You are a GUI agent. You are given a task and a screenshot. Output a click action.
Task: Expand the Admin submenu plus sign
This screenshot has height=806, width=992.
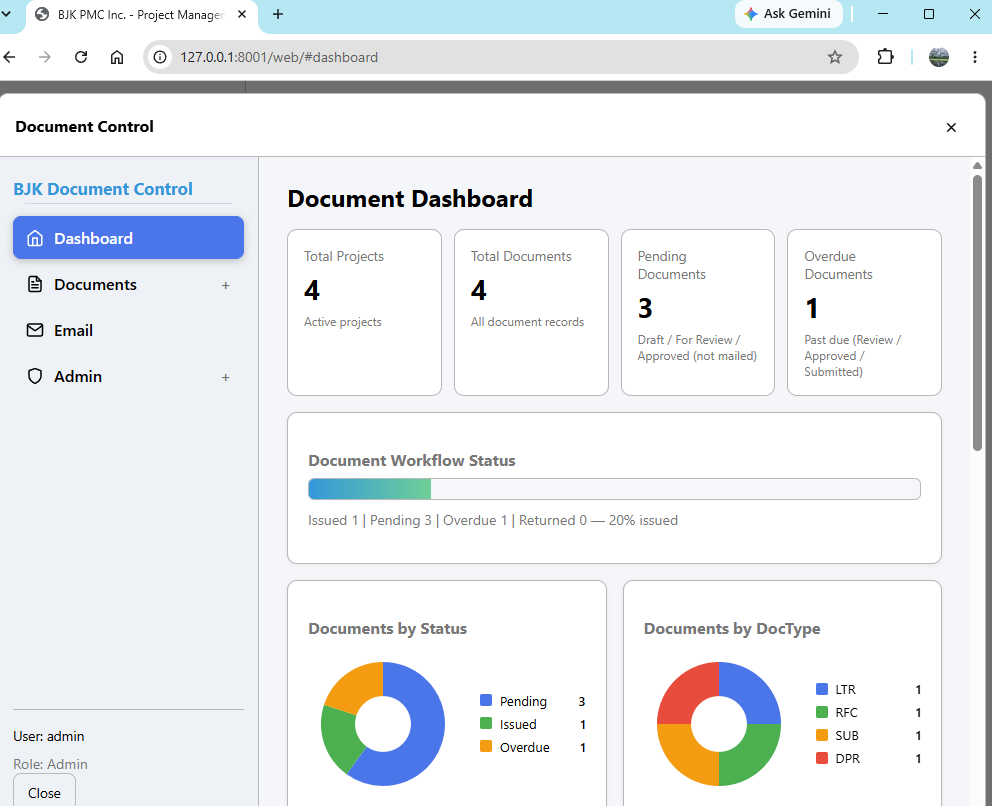[225, 377]
